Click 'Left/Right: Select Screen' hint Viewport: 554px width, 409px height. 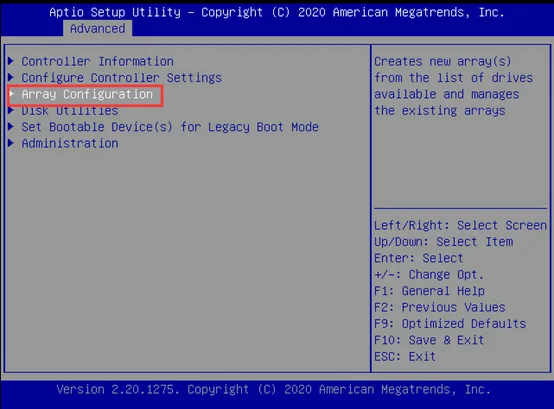[x=460, y=225]
